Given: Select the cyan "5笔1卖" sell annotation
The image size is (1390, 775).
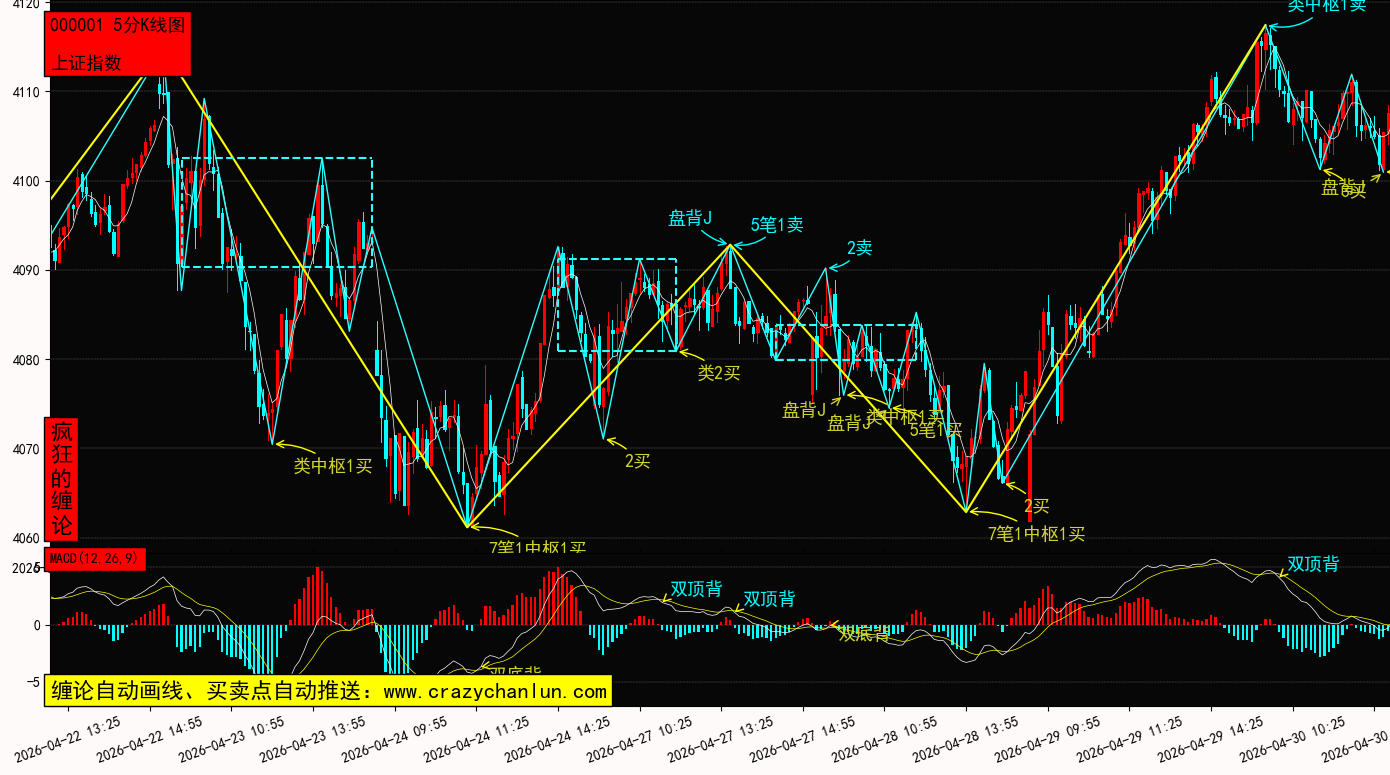Looking at the screenshot, I should (x=777, y=225).
